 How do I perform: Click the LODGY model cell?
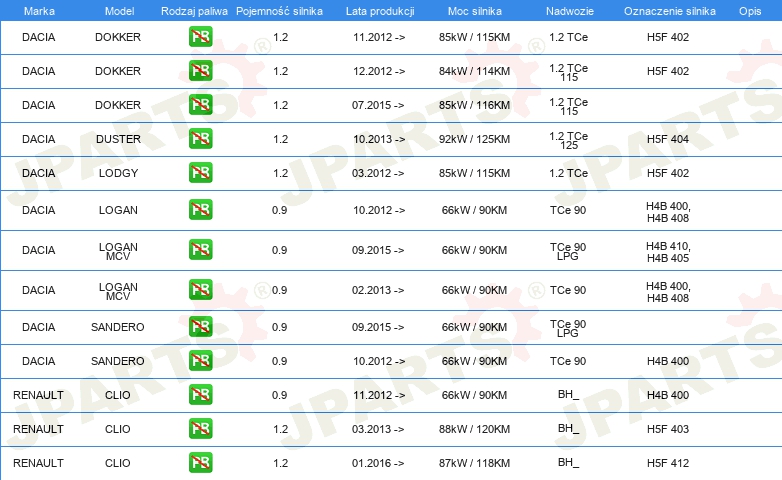(x=118, y=173)
